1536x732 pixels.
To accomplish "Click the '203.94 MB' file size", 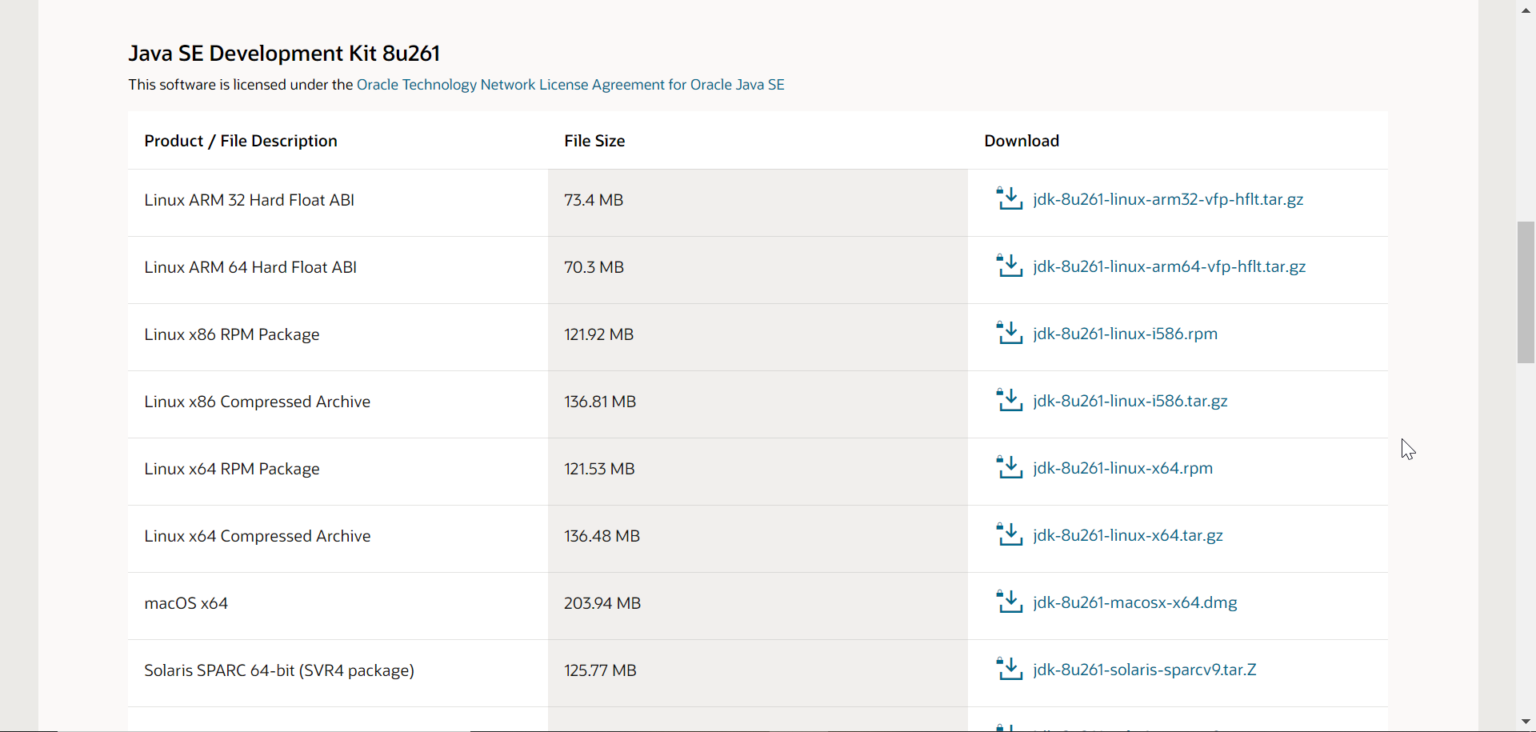I will pyautogui.click(x=603, y=603).
